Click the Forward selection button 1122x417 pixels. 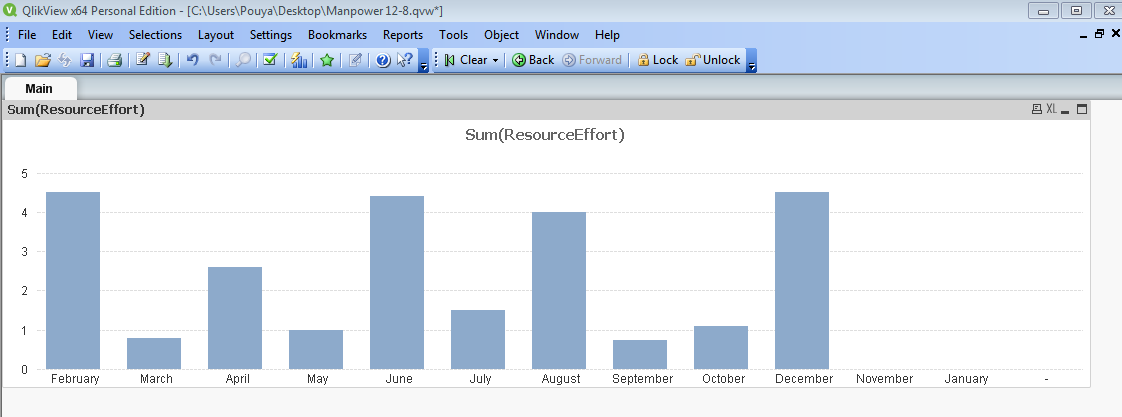[592, 60]
